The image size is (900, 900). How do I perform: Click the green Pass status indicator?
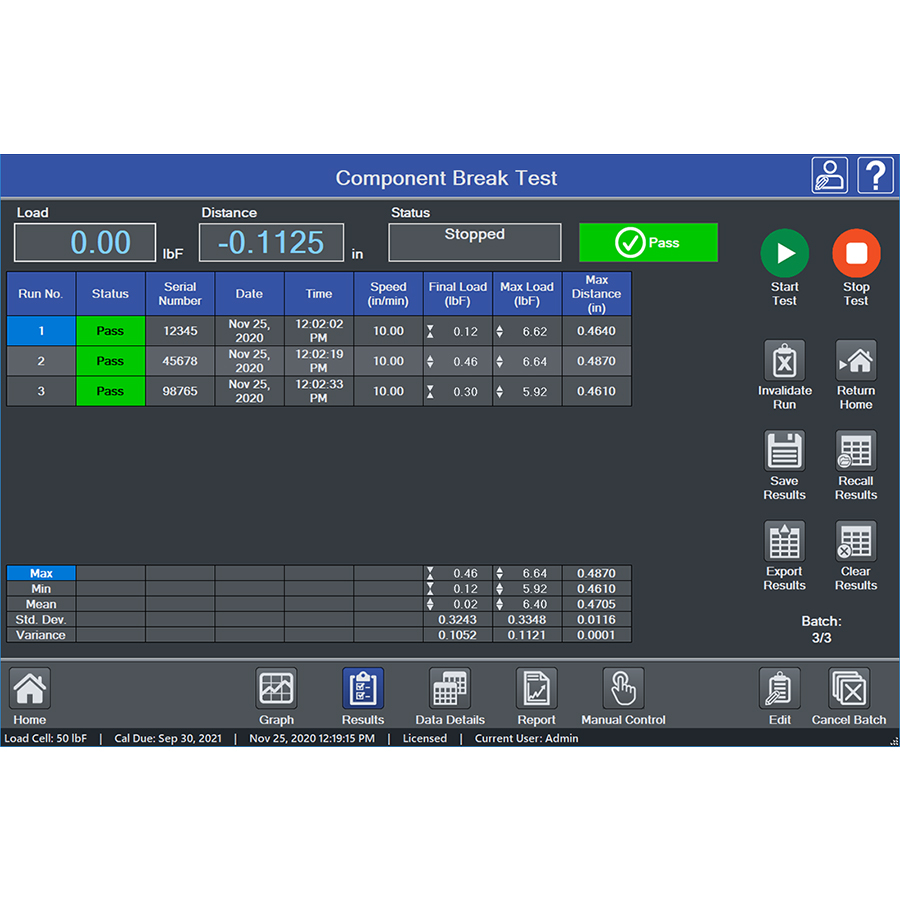click(648, 242)
